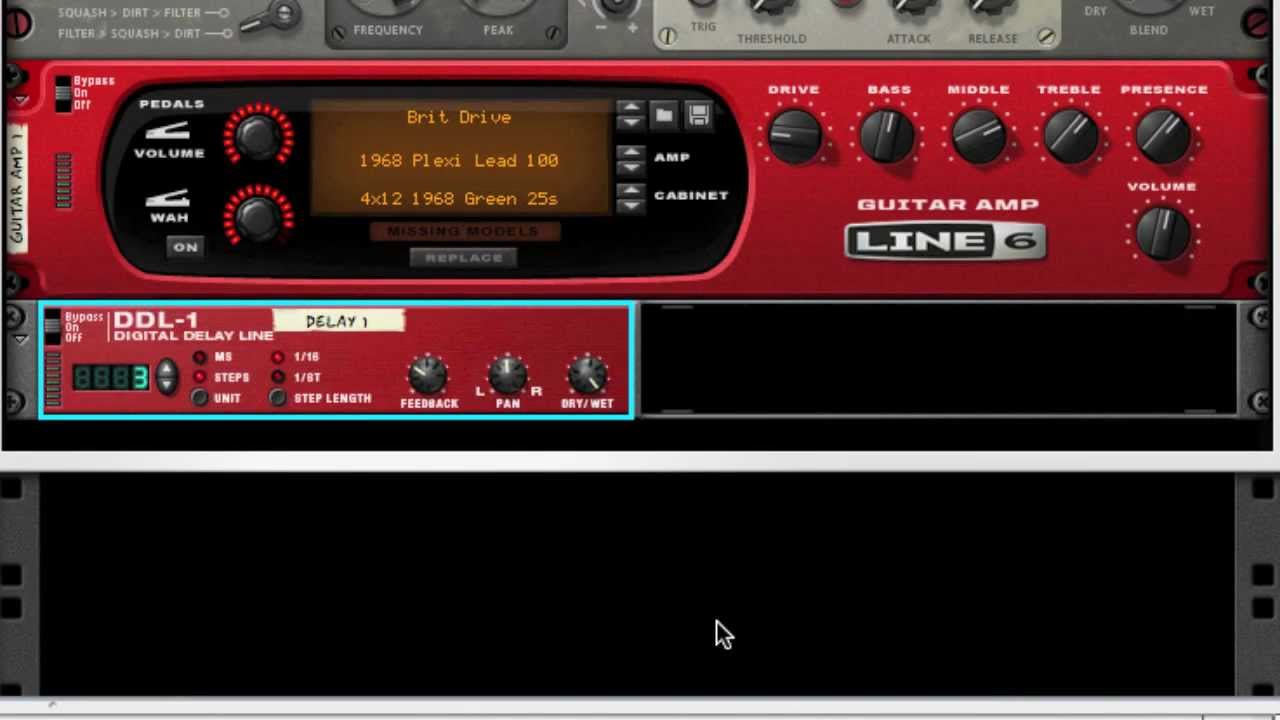
Task: Increase DDL-1 delay steps value
Action: pos(166,368)
